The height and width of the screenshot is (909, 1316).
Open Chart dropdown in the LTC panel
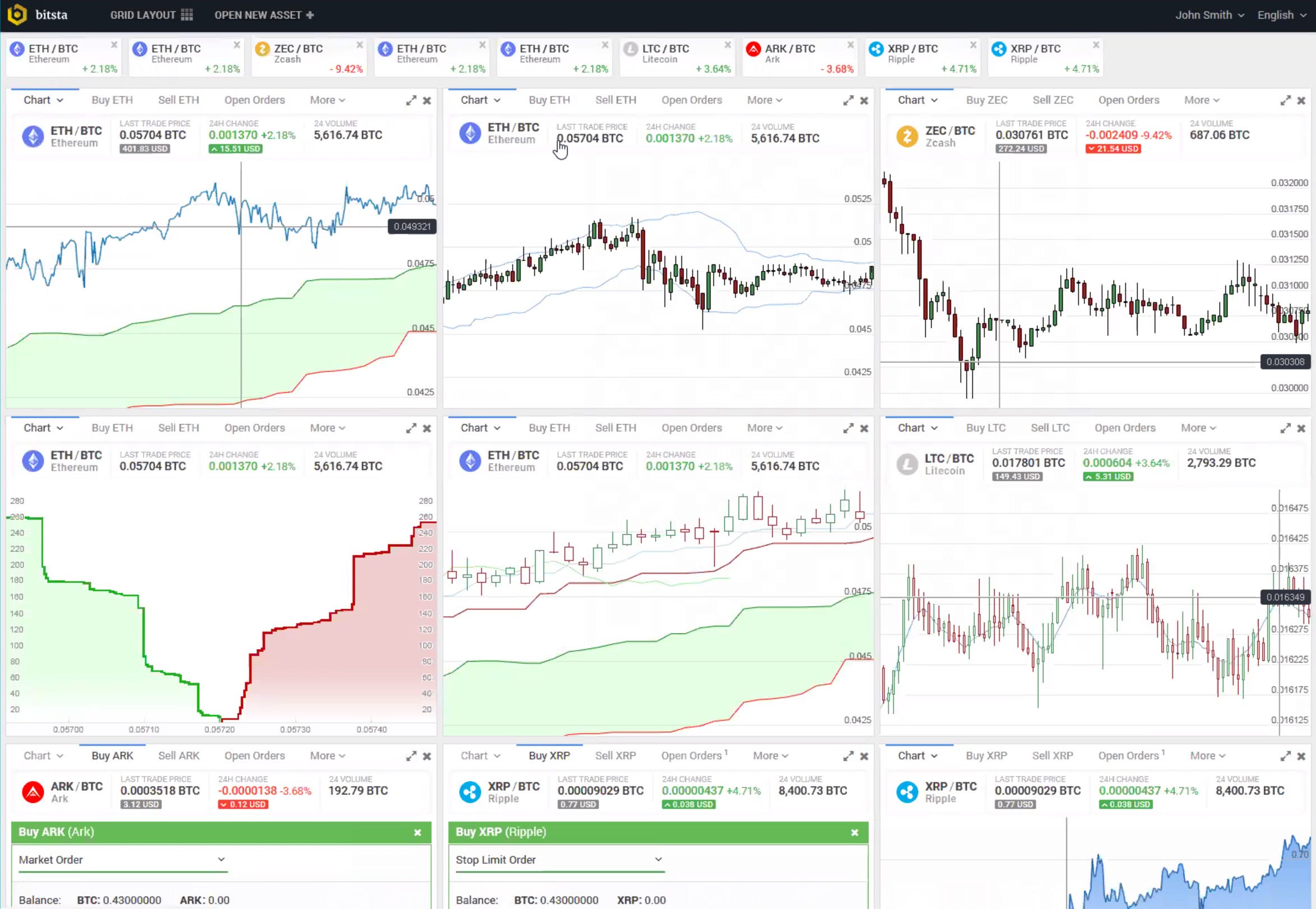coord(918,428)
